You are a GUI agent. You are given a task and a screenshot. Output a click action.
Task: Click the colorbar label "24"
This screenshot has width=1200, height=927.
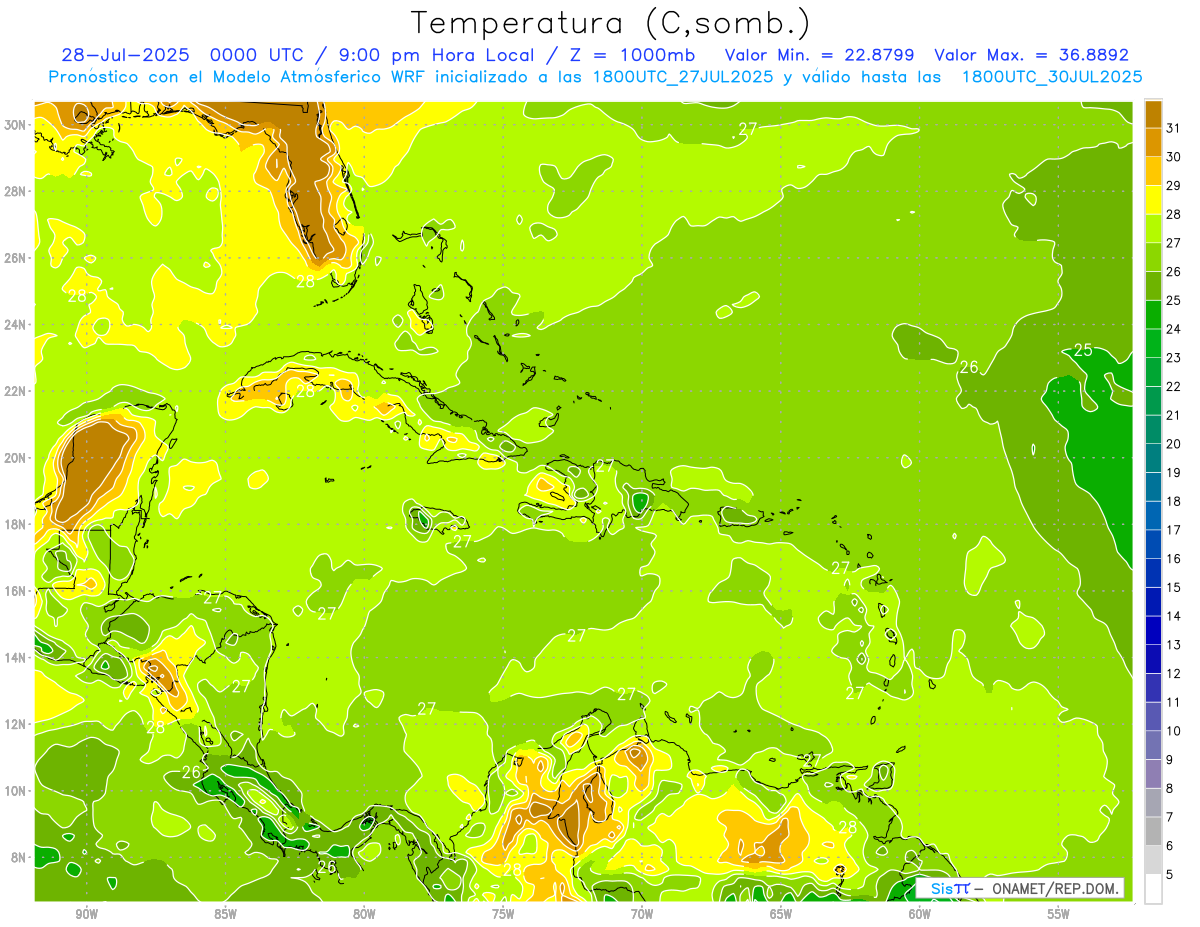point(1174,329)
